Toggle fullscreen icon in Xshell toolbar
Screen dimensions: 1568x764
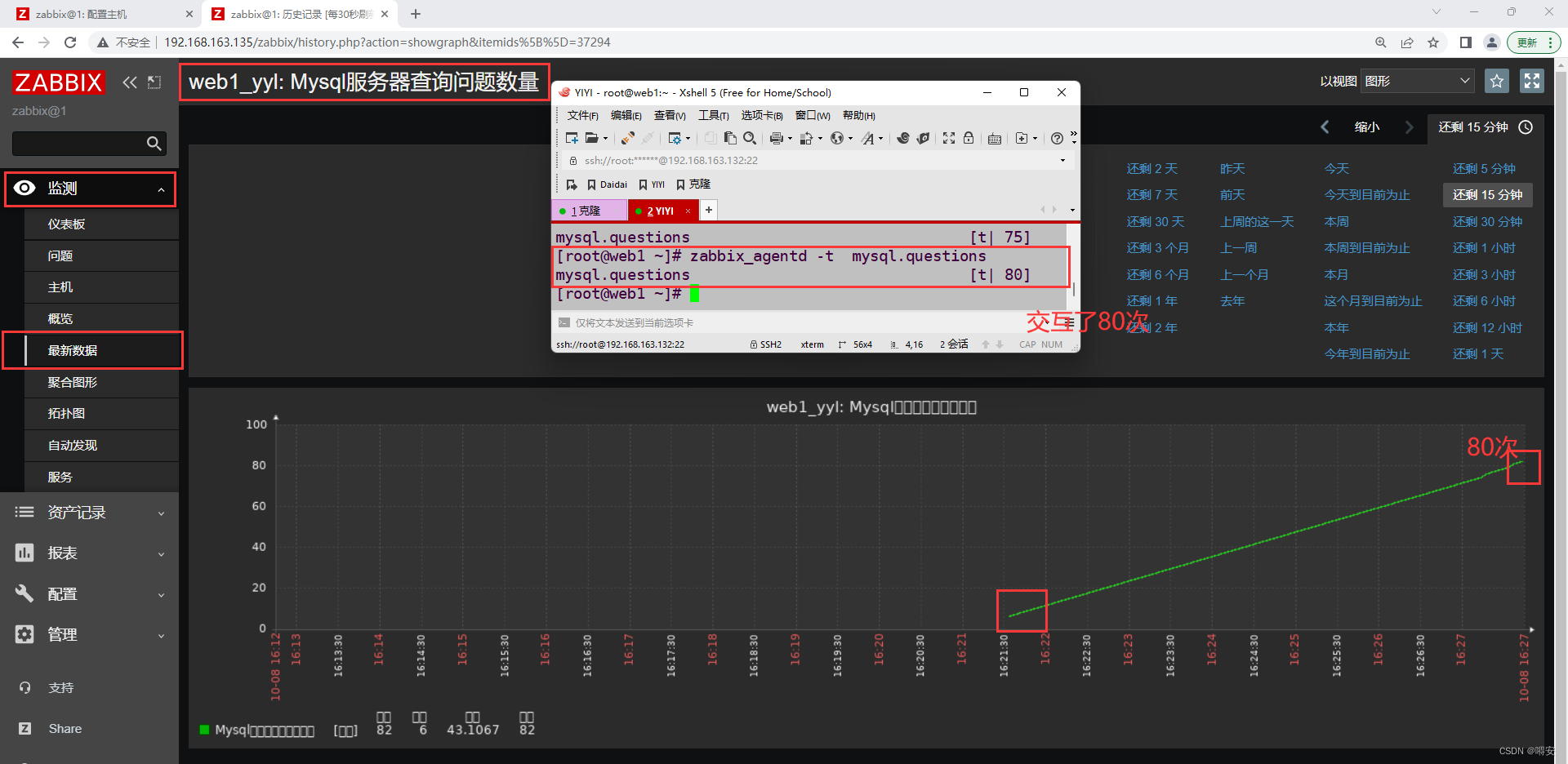point(949,138)
